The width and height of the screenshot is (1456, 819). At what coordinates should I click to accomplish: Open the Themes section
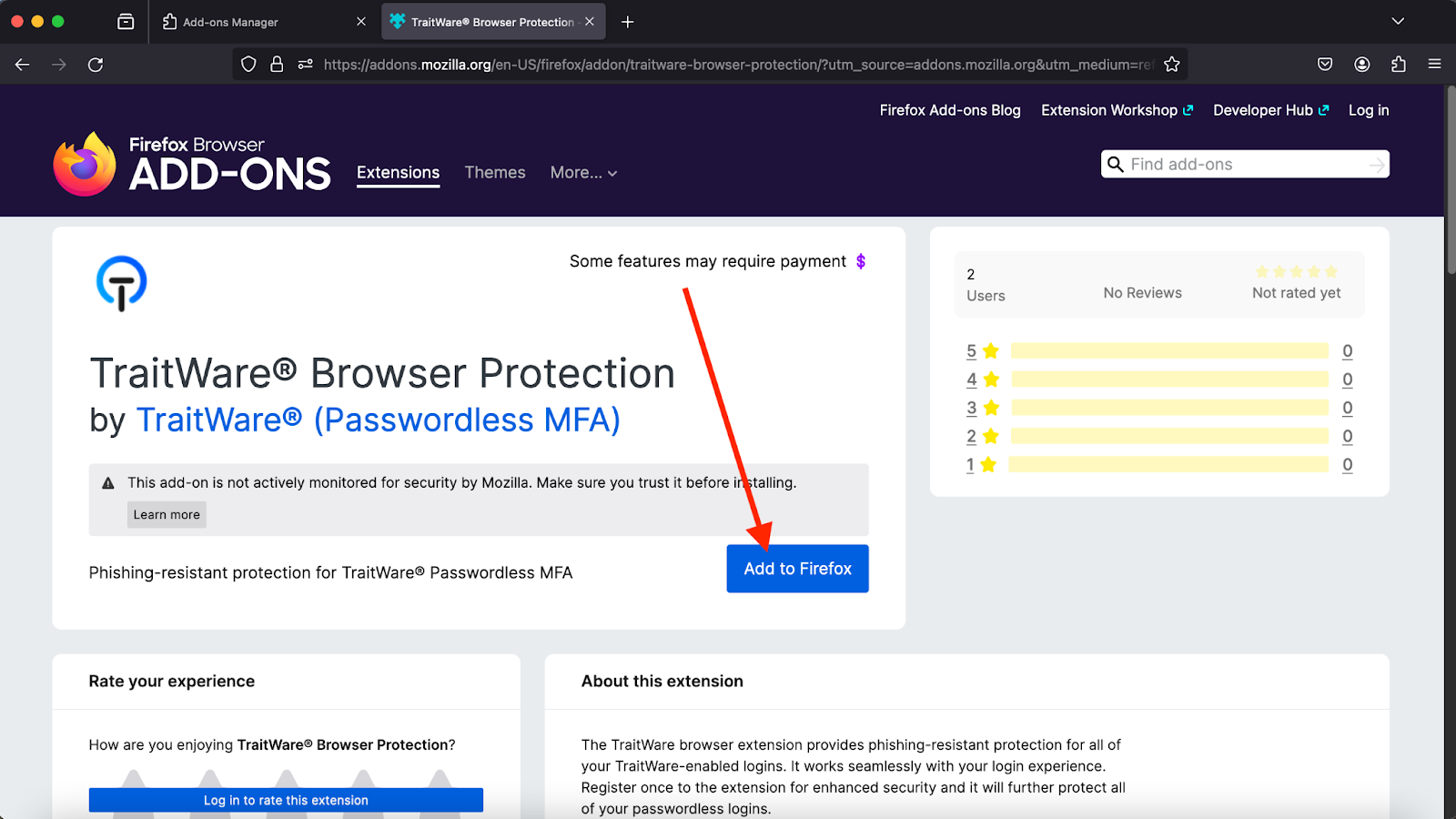tap(495, 173)
